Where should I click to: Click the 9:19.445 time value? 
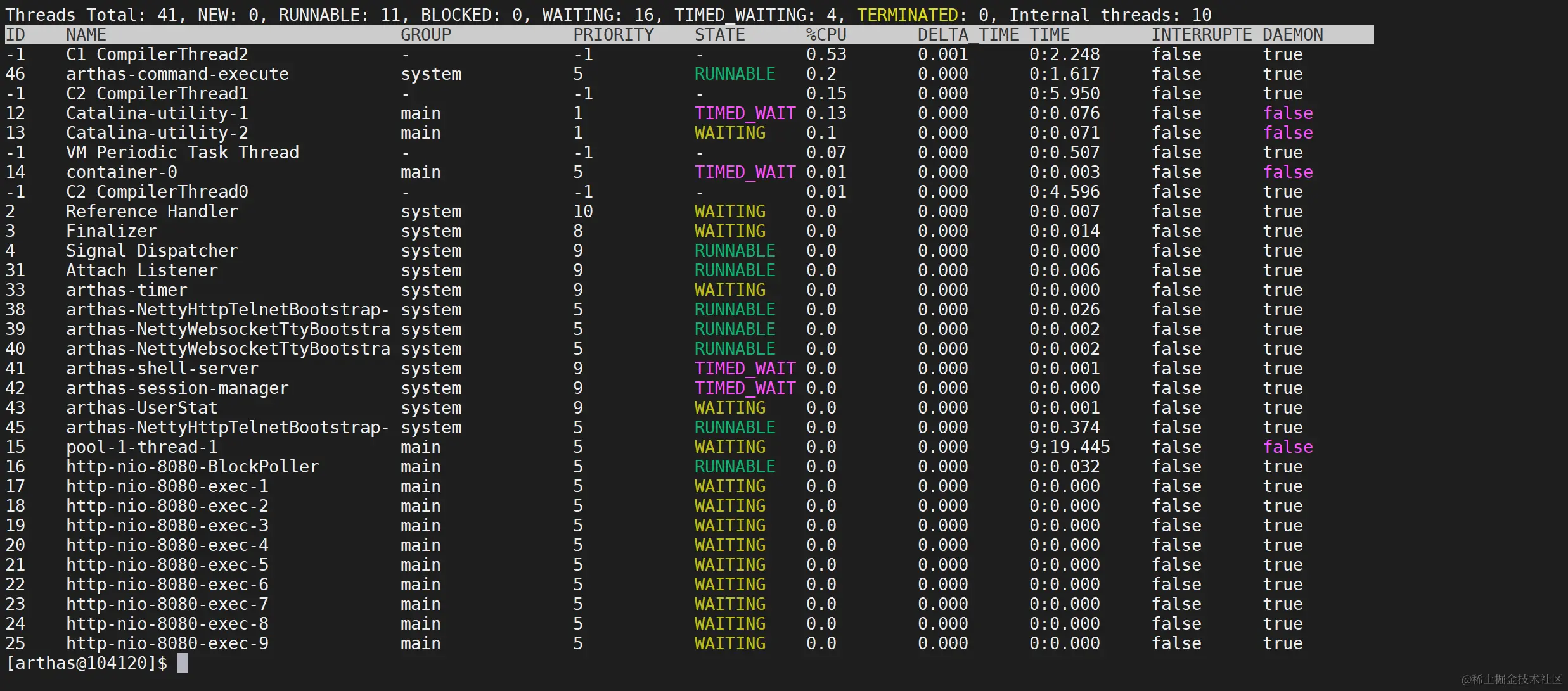pos(1069,447)
